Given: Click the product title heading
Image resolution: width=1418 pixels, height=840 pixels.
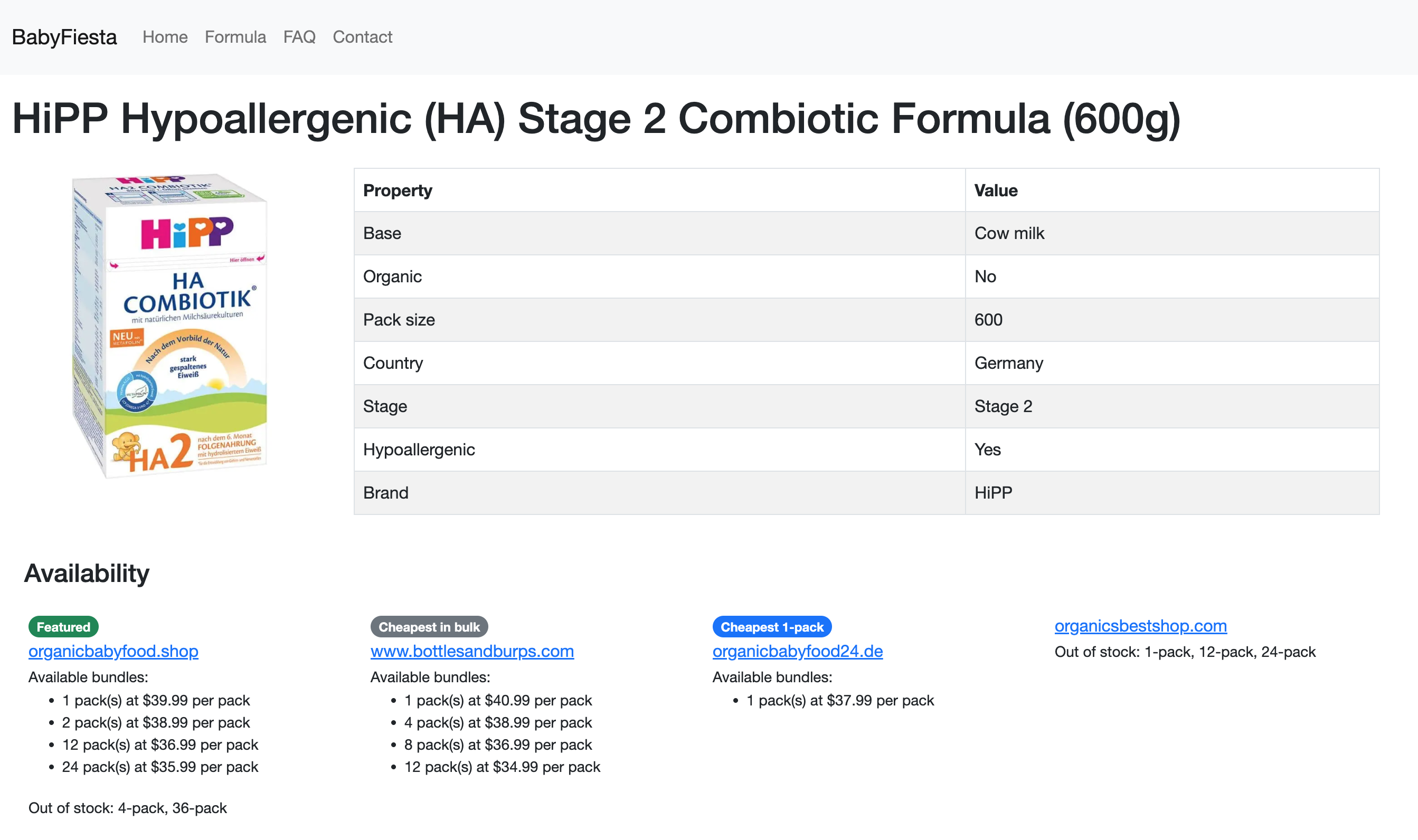Looking at the screenshot, I should [597, 118].
